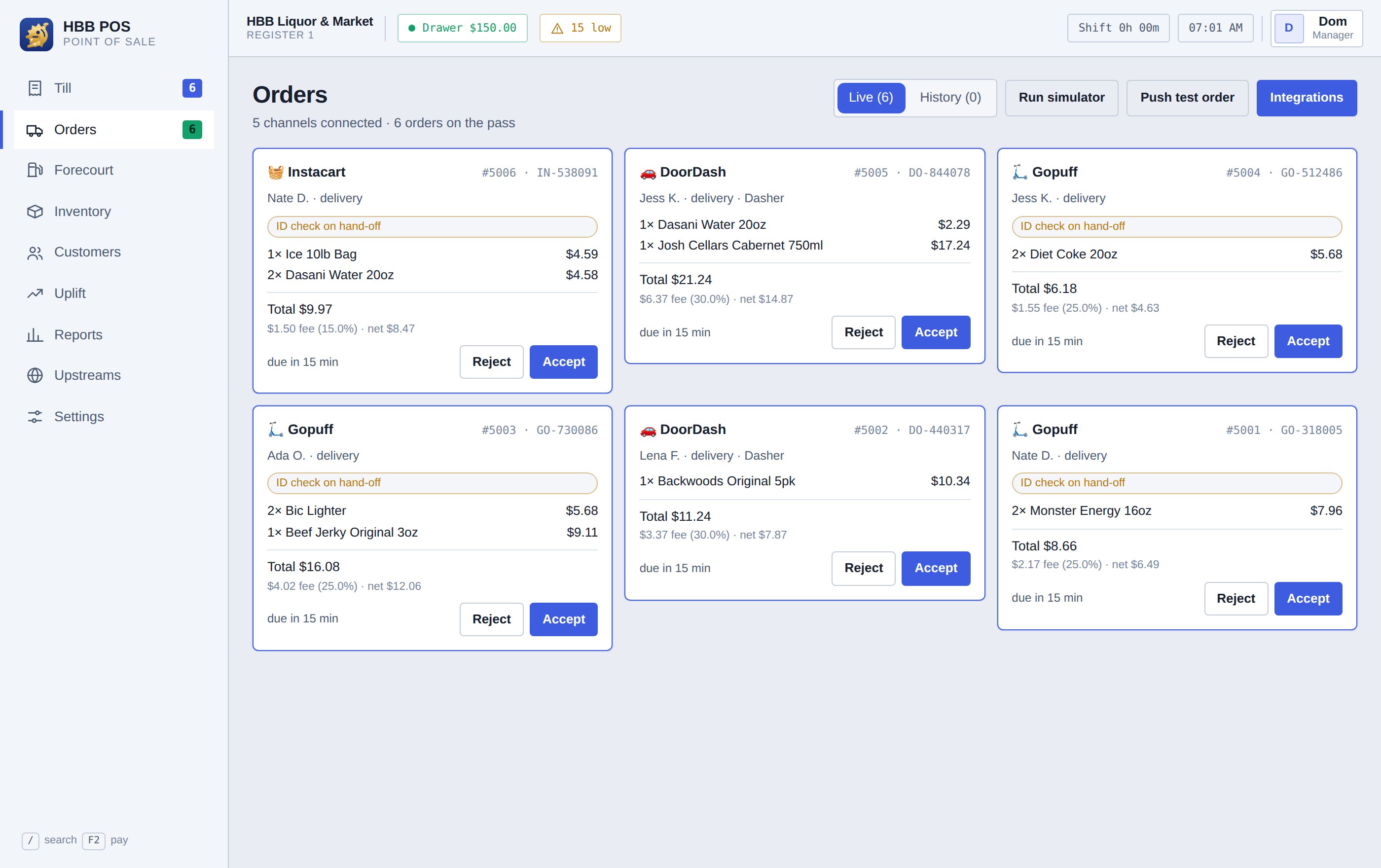The width and height of the screenshot is (1381, 868).
Task: Click the IN-538091 reference text
Action: tap(567, 173)
